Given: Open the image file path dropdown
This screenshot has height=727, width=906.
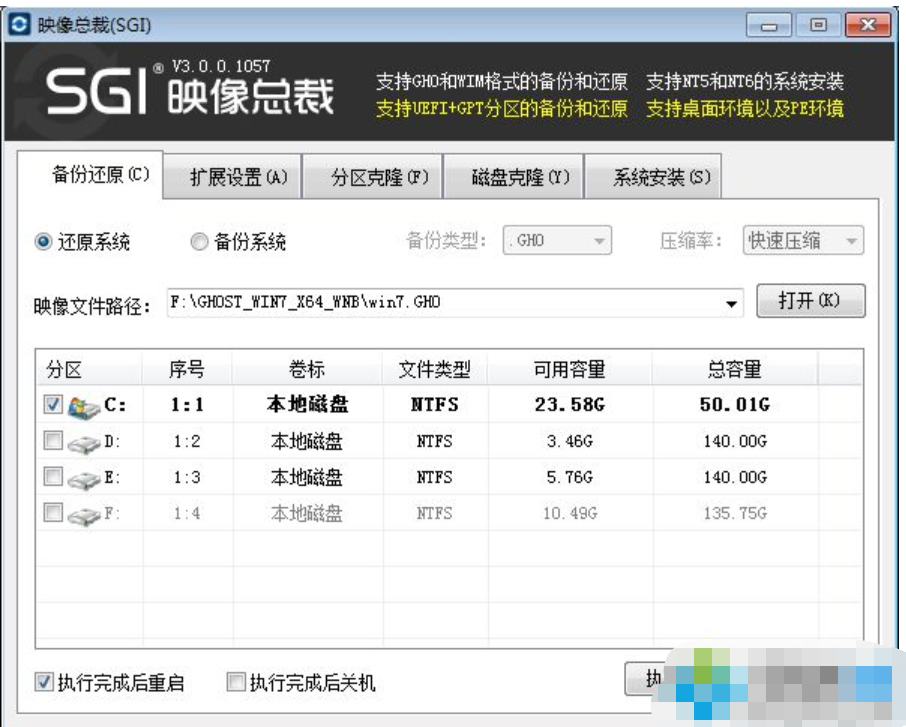Looking at the screenshot, I should [733, 301].
